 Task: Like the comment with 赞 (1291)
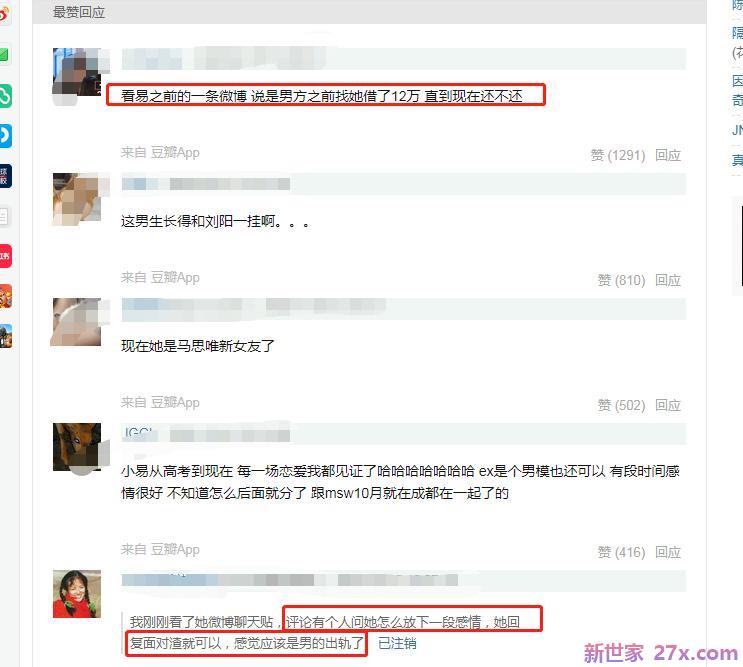[617, 155]
